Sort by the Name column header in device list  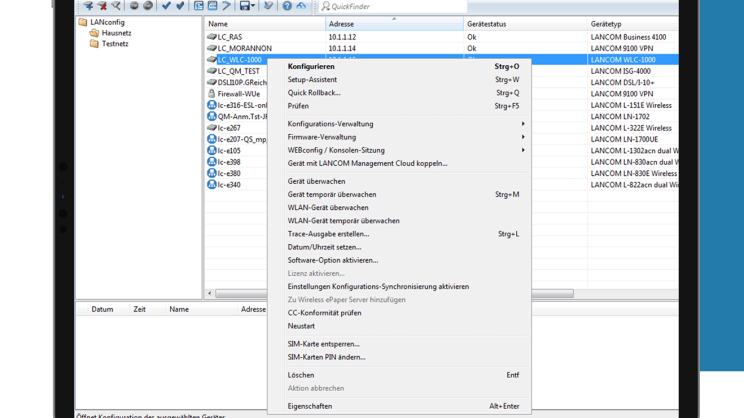(x=265, y=24)
